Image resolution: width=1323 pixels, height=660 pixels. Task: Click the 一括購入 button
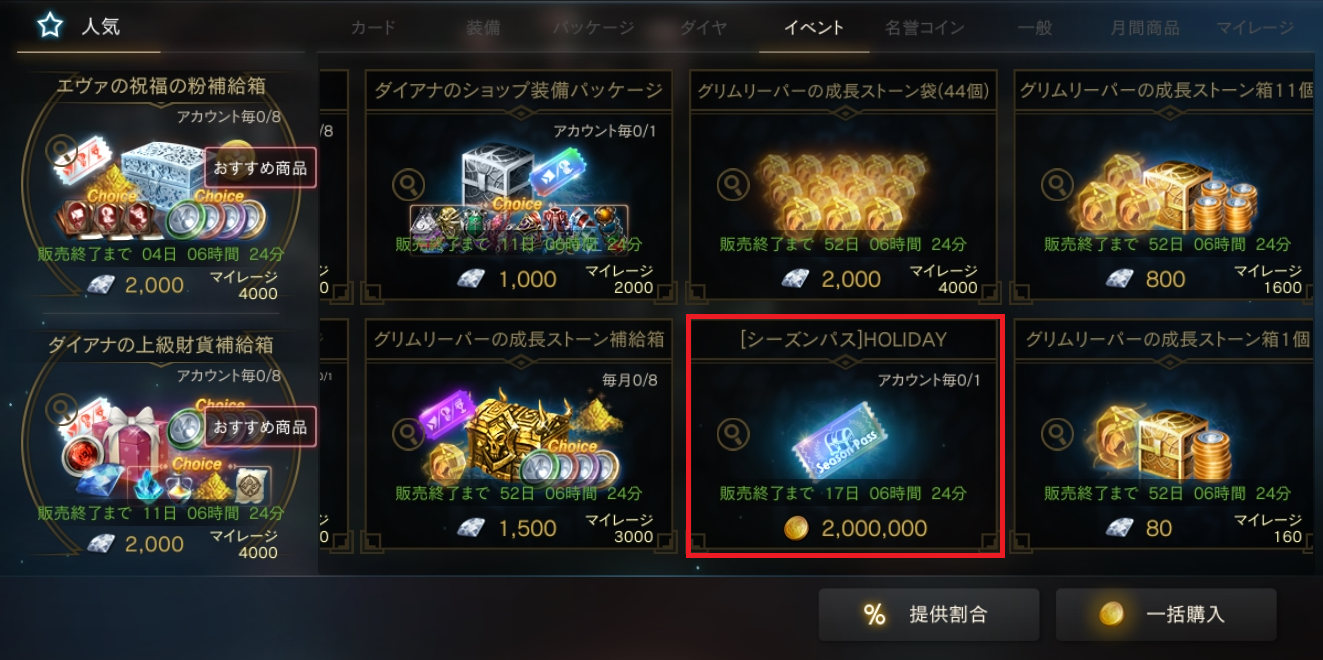pyautogui.click(x=1166, y=615)
